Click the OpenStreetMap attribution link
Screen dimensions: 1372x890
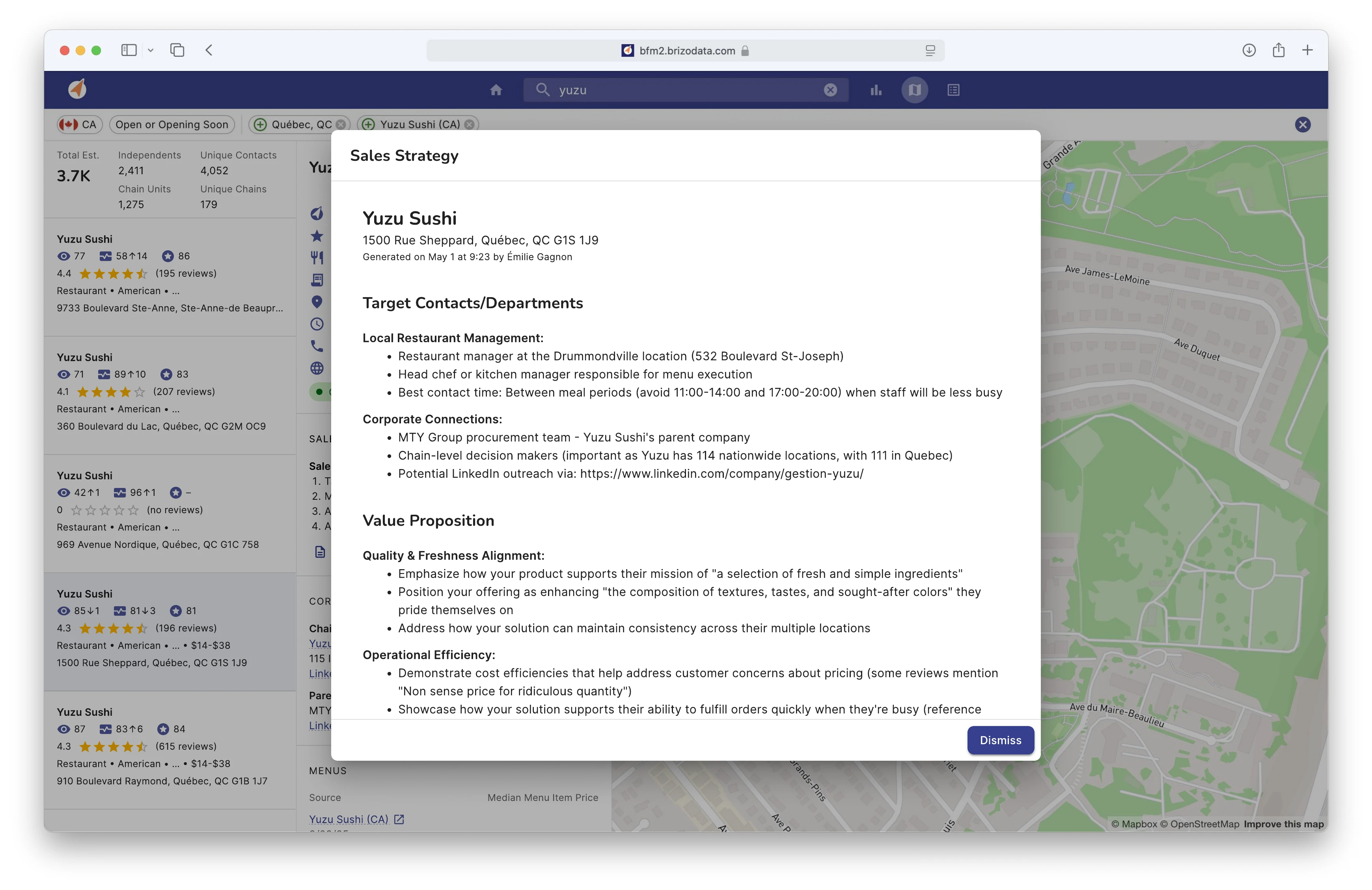point(1199,824)
